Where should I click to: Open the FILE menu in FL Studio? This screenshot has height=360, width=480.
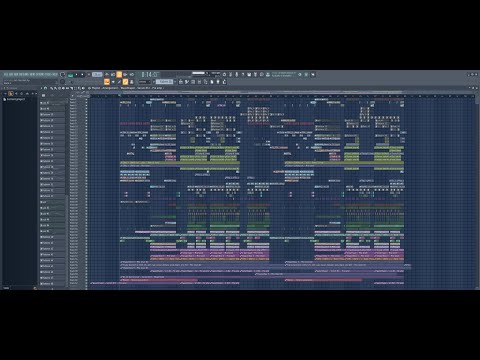coord(6,75)
